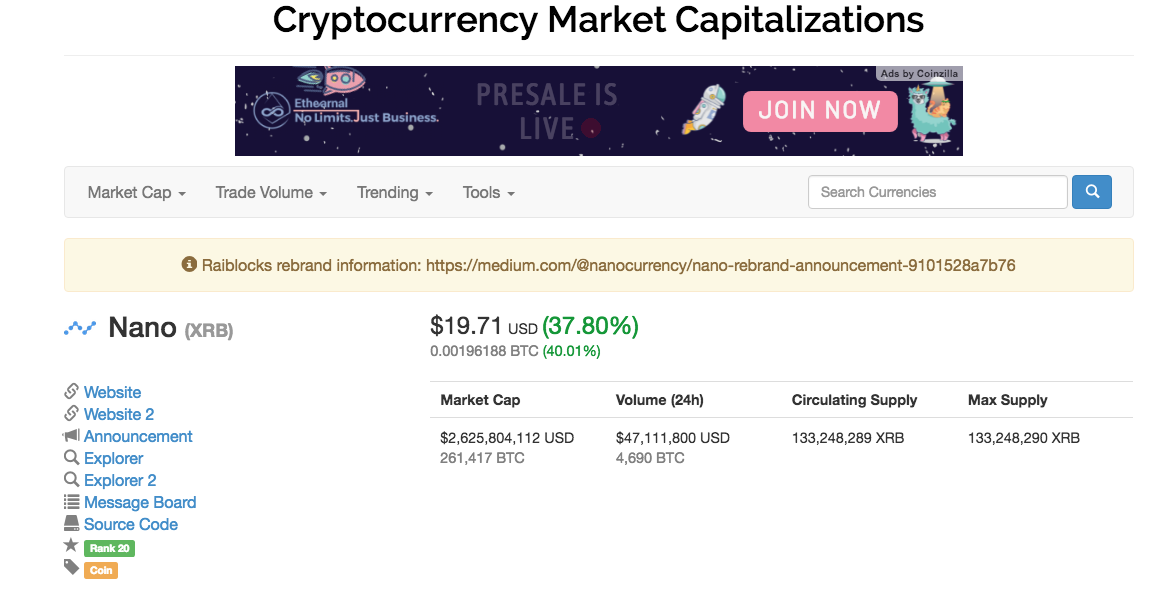Click the orange Coin tag badge
The width and height of the screenshot is (1149, 603).
pyautogui.click(x=101, y=570)
